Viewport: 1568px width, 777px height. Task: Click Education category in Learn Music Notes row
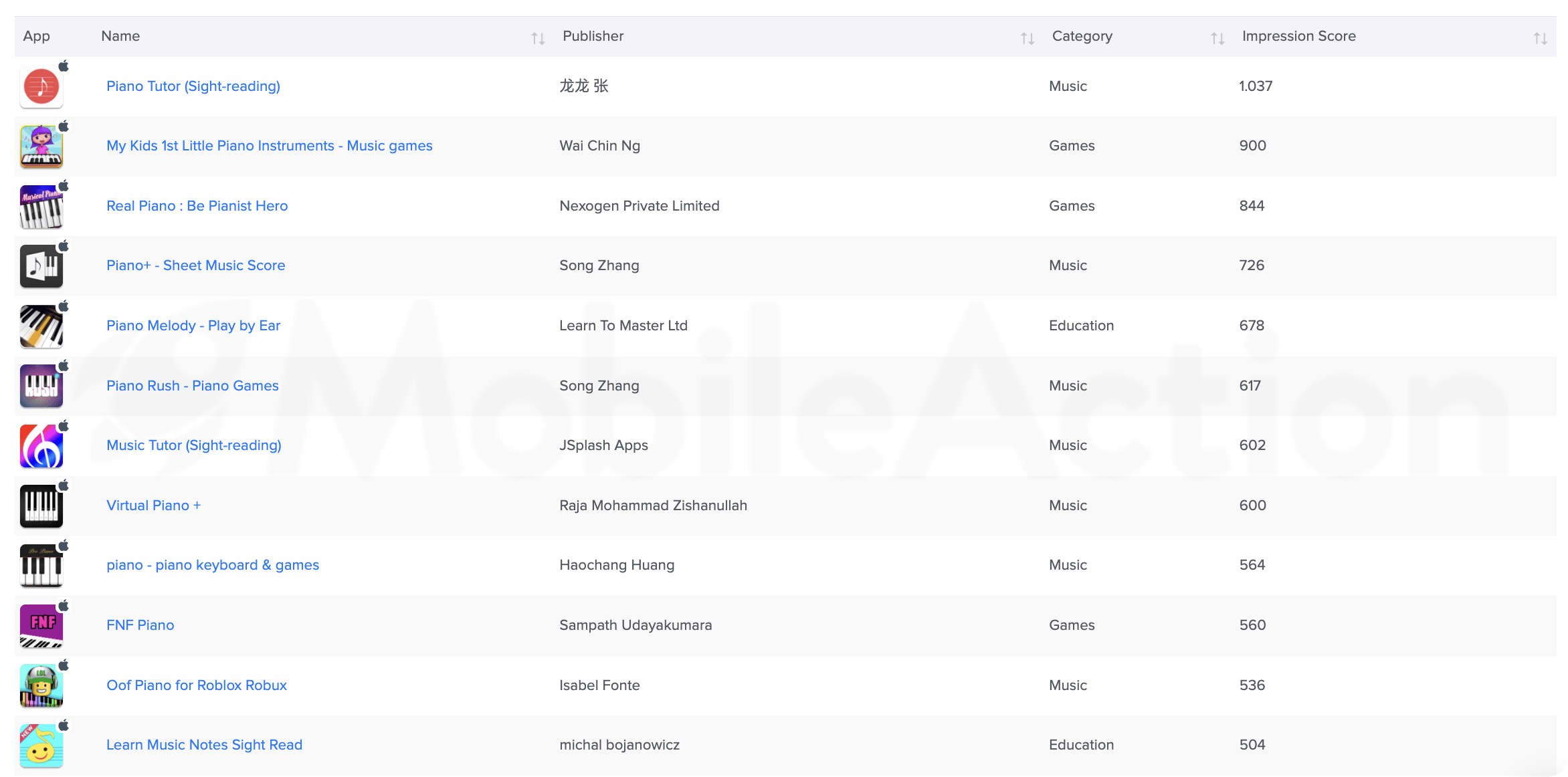tap(1082, 745)
